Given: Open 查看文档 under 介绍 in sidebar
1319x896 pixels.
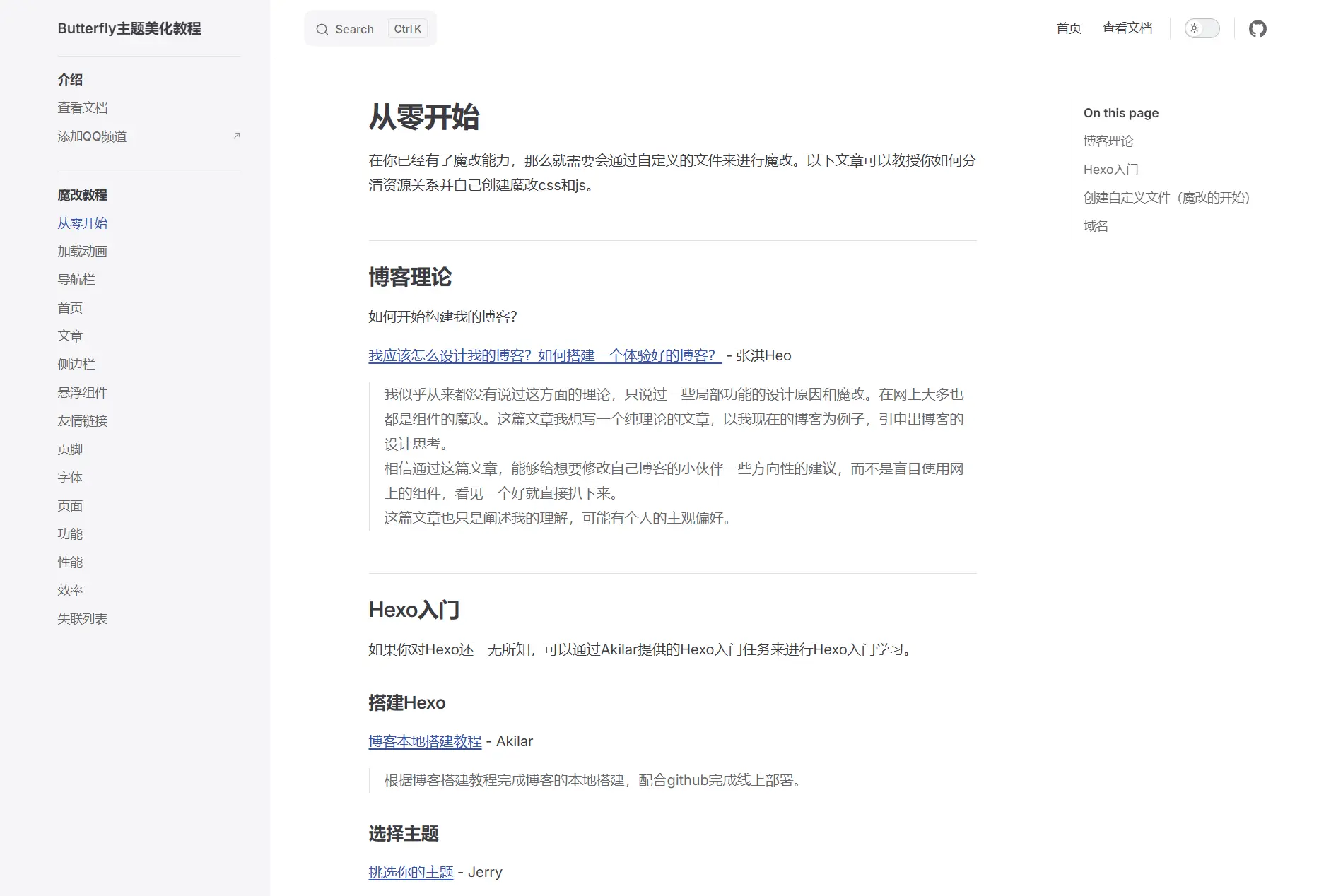Looking at the screenshot, I should [83, 108].
